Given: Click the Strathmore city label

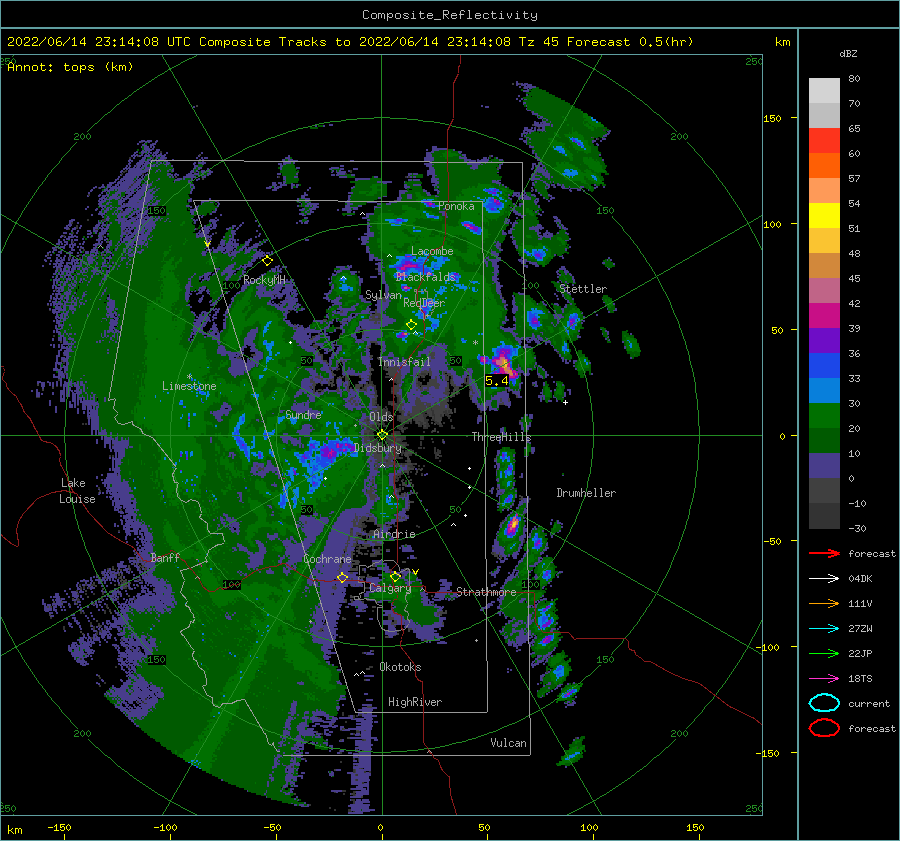Looking at the screenshot, I should click(x=486, y=591).
